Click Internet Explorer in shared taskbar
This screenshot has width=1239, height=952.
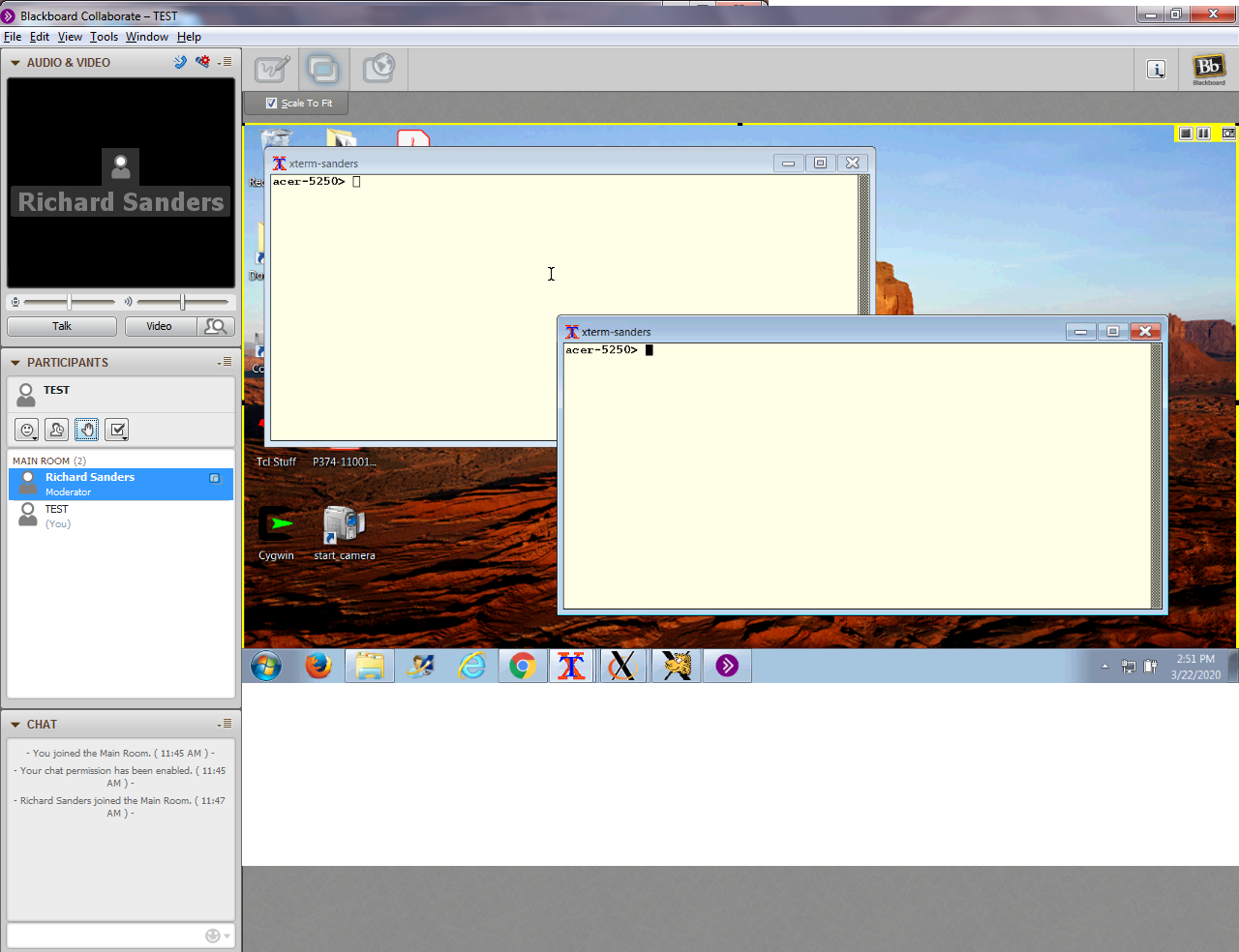471,666
